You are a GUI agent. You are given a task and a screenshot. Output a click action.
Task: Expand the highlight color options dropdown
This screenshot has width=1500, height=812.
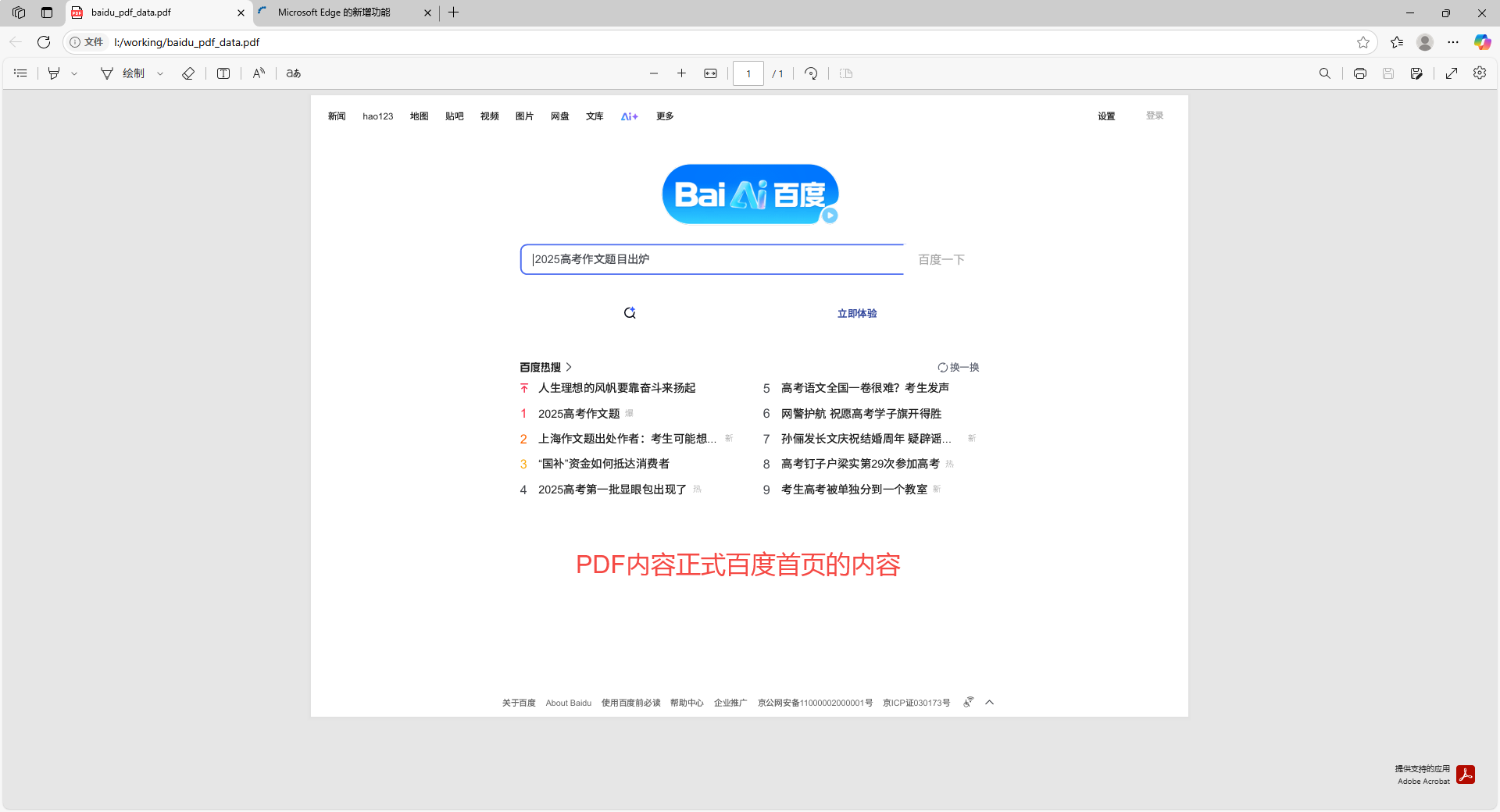[74, 73]
